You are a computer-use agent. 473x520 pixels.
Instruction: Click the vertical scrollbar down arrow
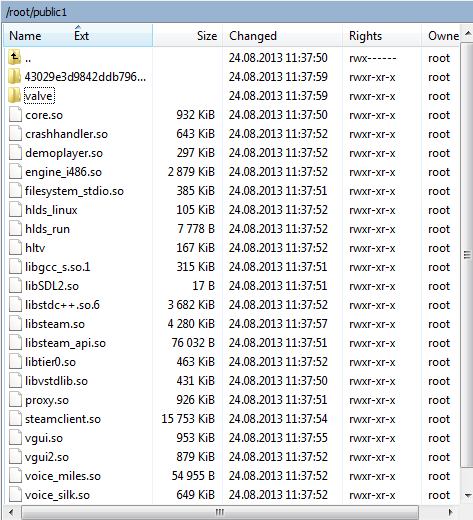pyautogui.click(x=468, y=495)
